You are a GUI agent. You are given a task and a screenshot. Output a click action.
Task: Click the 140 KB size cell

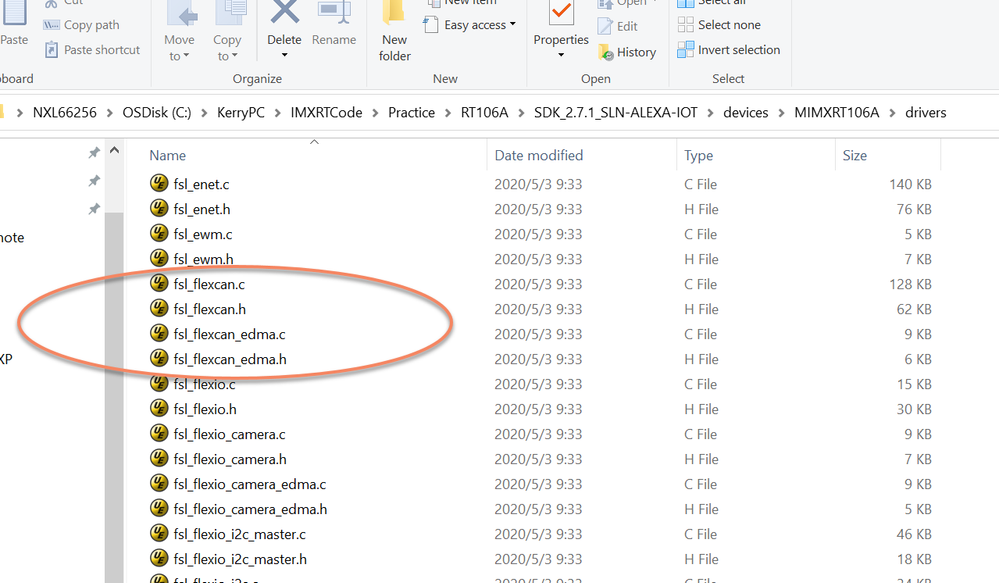point(910,184)
